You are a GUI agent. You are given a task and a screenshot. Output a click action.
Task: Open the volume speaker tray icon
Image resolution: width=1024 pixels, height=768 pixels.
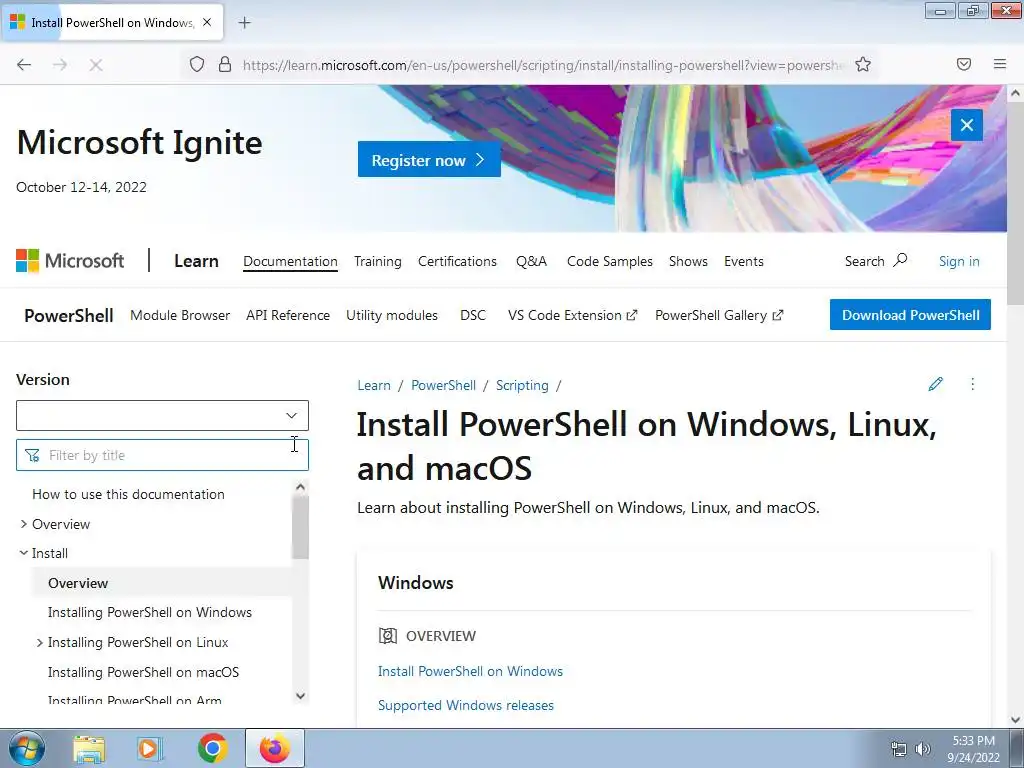pyautogui.click(x=923, y=749)
